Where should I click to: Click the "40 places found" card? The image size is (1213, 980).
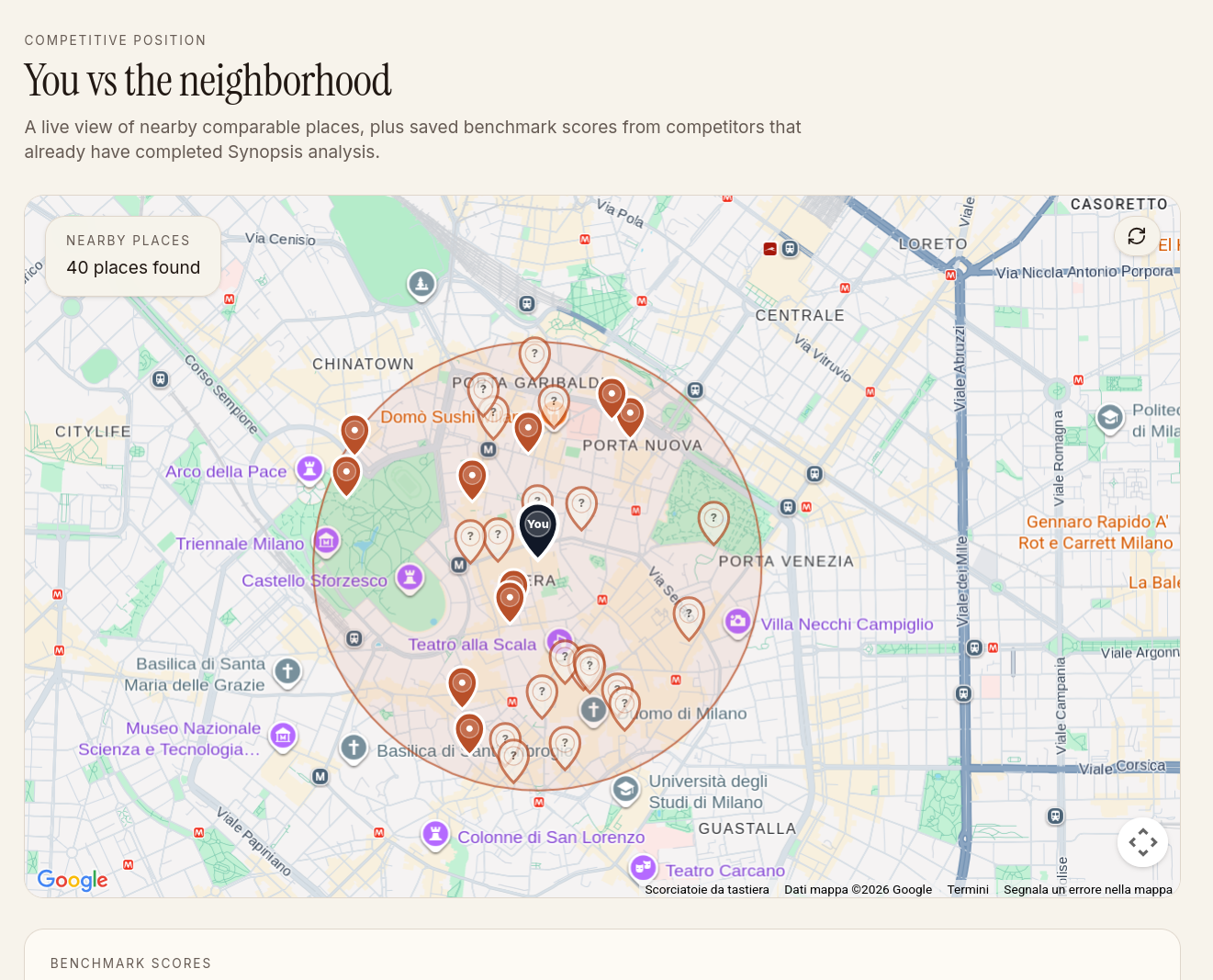133,256
